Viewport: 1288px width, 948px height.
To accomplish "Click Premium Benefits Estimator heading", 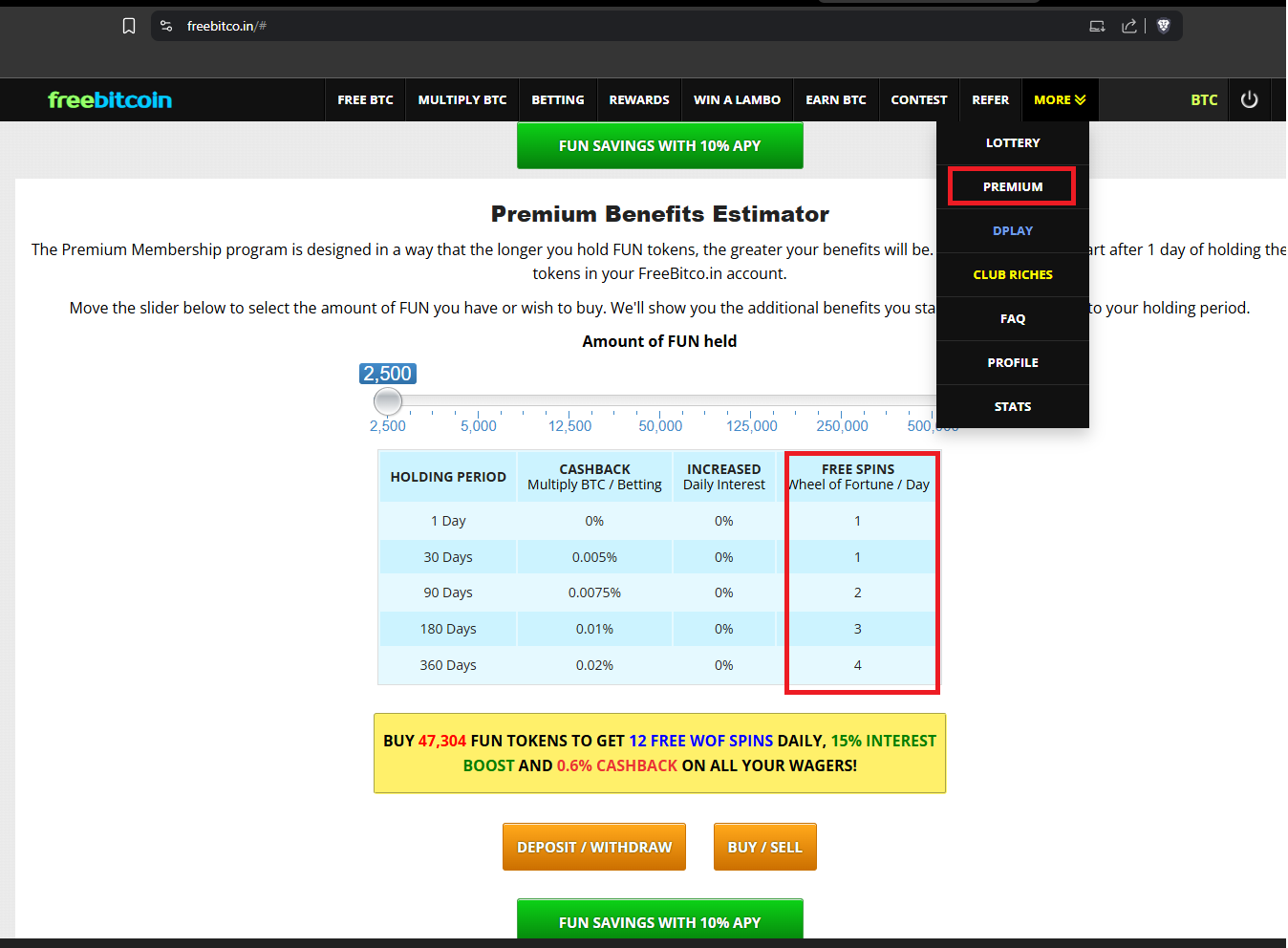I will tap(660, 214).
